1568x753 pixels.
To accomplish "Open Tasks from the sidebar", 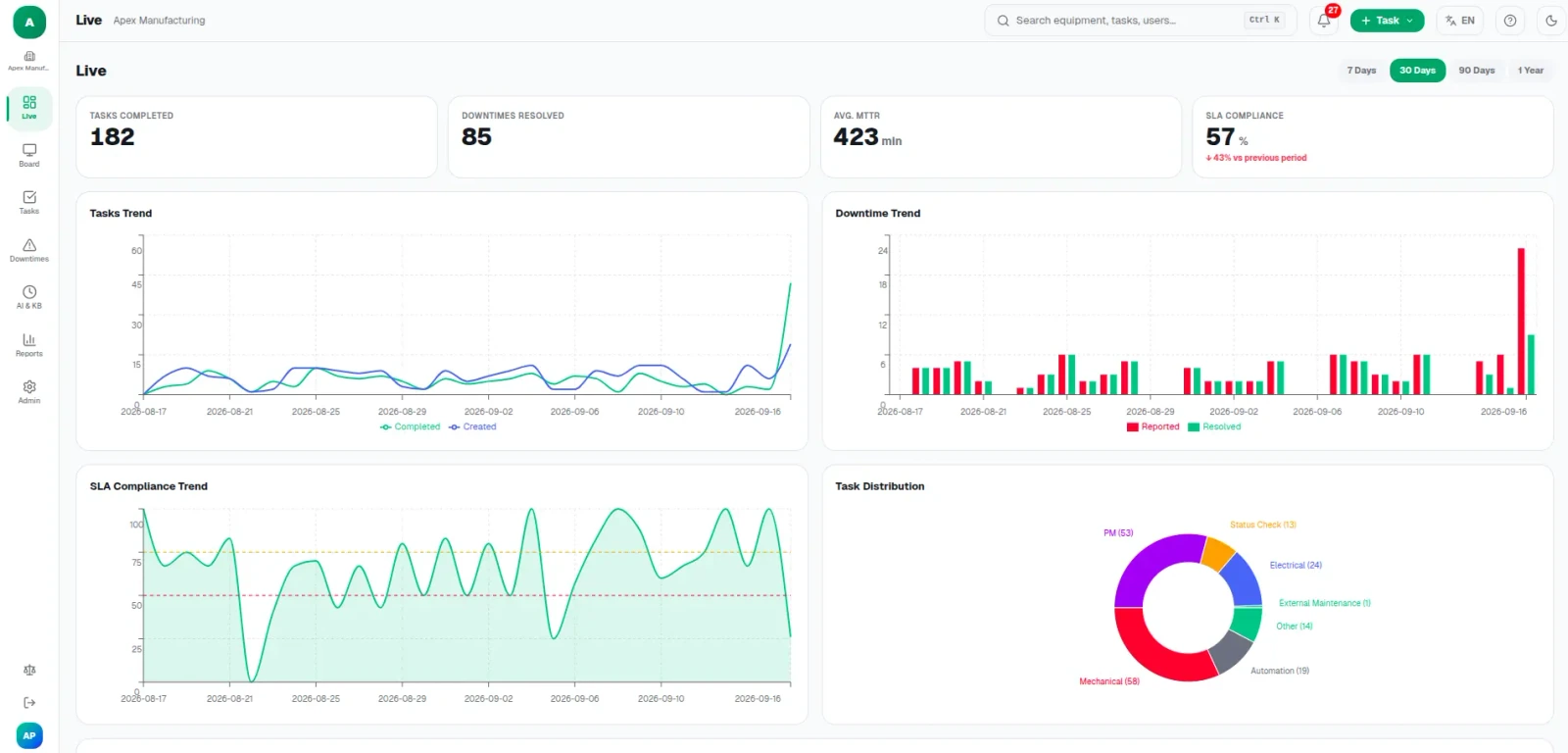I will coord(29,202).
